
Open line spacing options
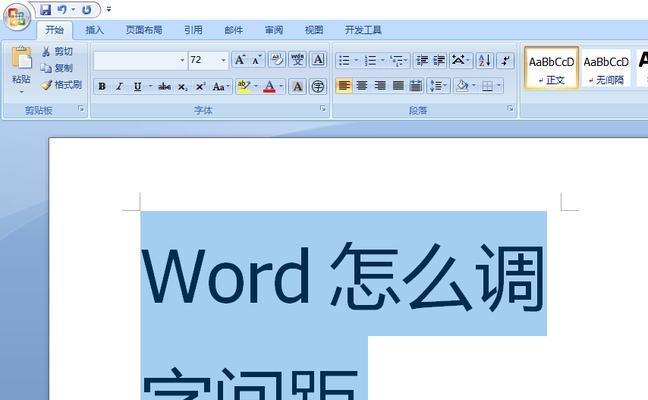(x=436, y=86)
